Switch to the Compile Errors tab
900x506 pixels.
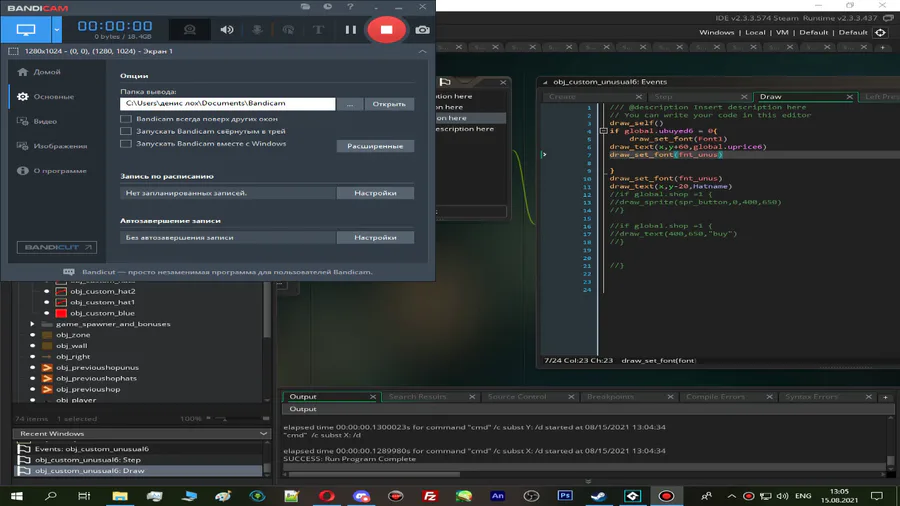(715, 396)
